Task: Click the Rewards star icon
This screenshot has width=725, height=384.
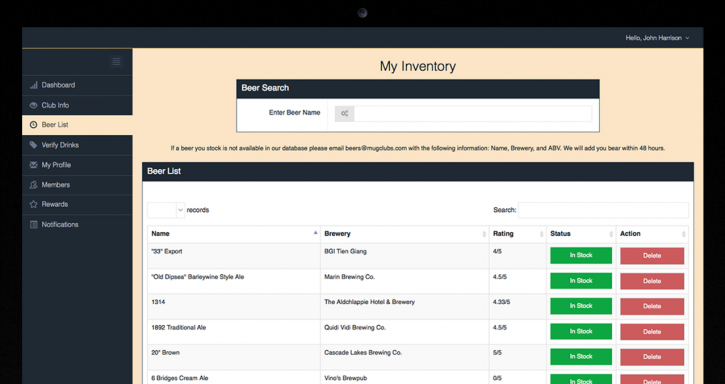Action: click(x=33, y=204)
